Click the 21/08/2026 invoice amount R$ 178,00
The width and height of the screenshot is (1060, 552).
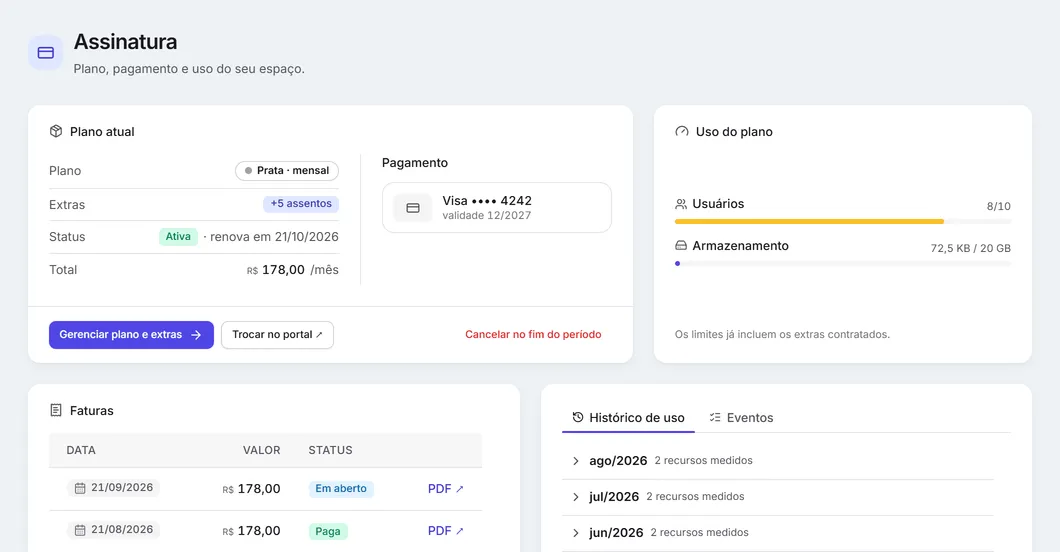(x=251, y=531)
